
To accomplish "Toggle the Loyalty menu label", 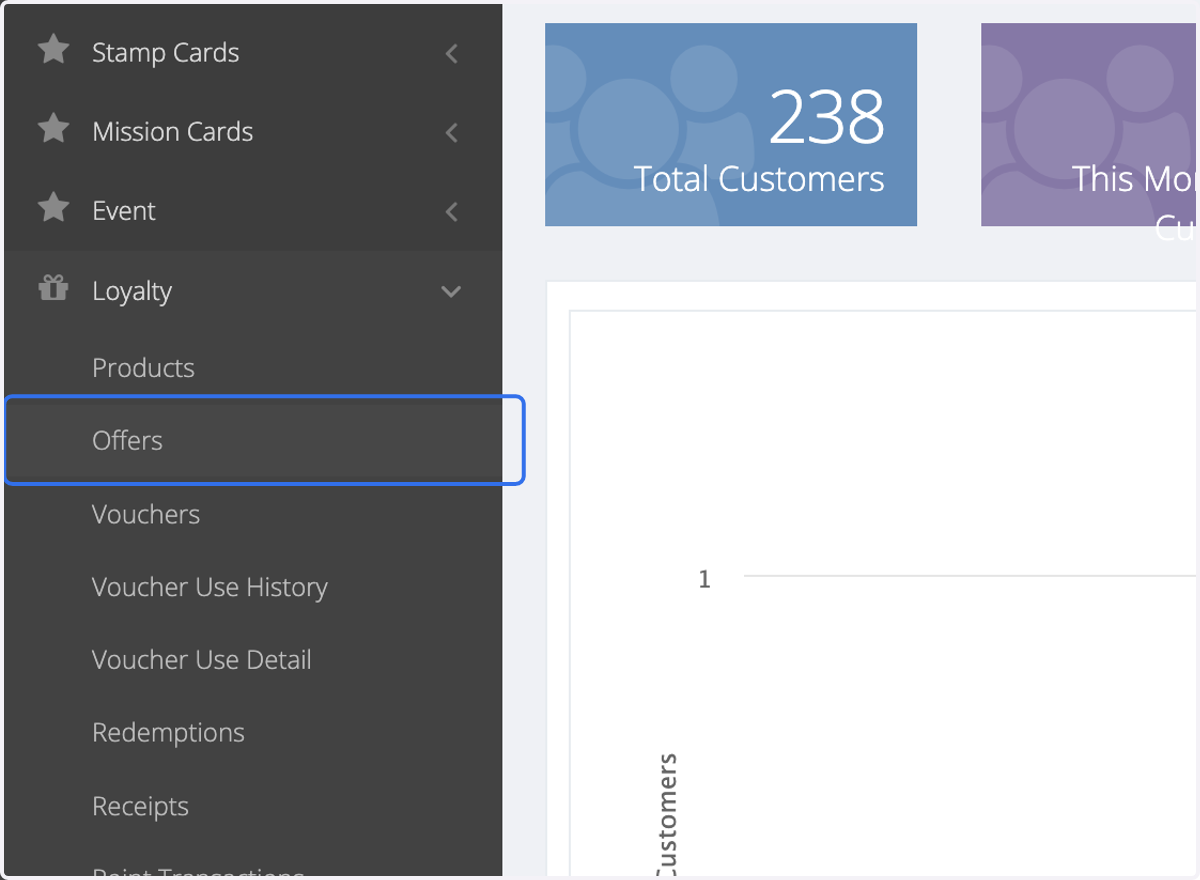I will (x=132, y=291).
